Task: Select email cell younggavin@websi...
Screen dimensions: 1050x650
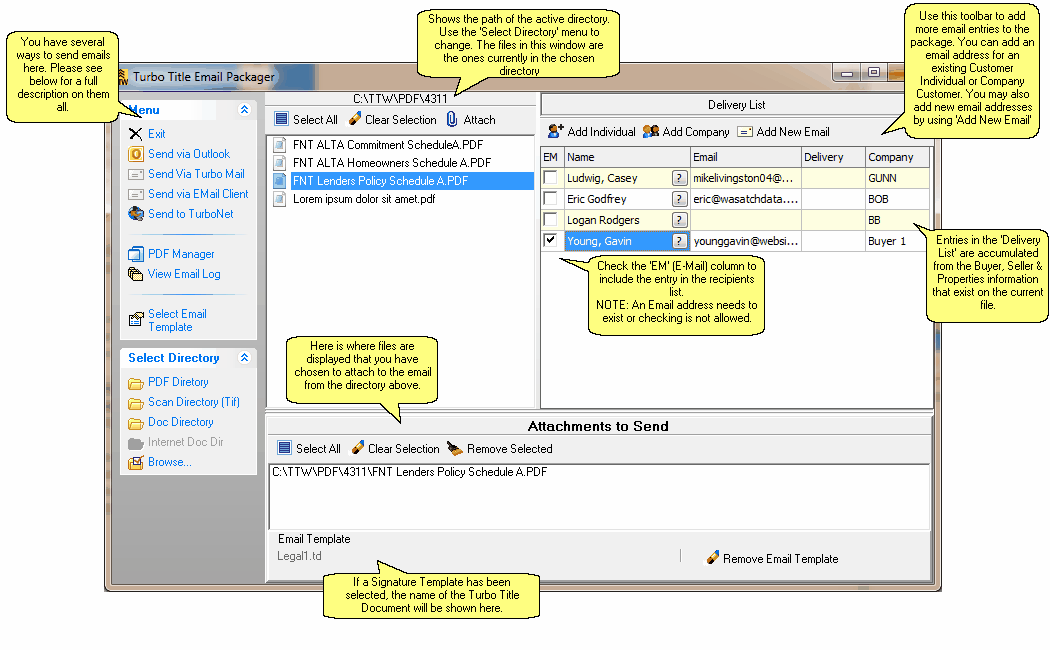Action: pos(746,241)
